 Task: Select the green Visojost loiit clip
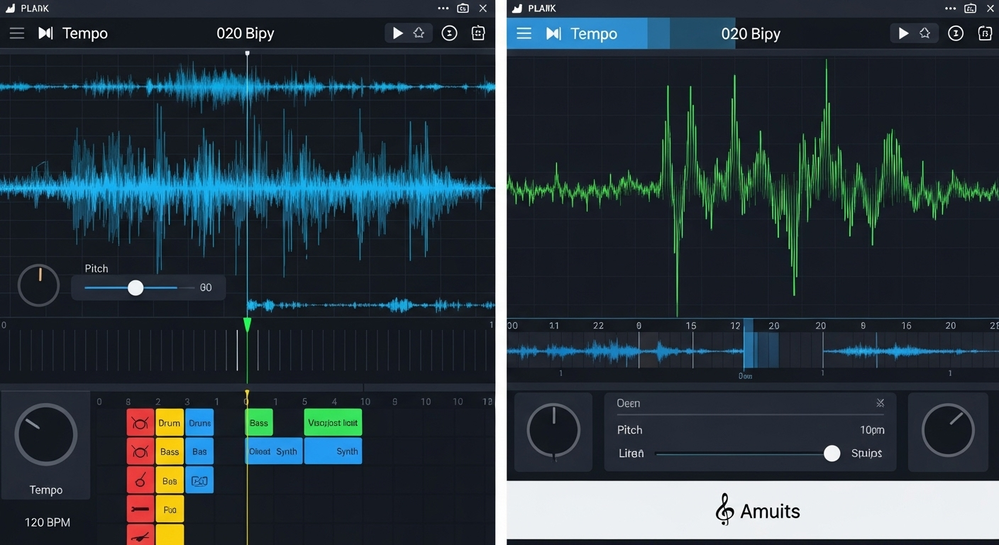333,423
